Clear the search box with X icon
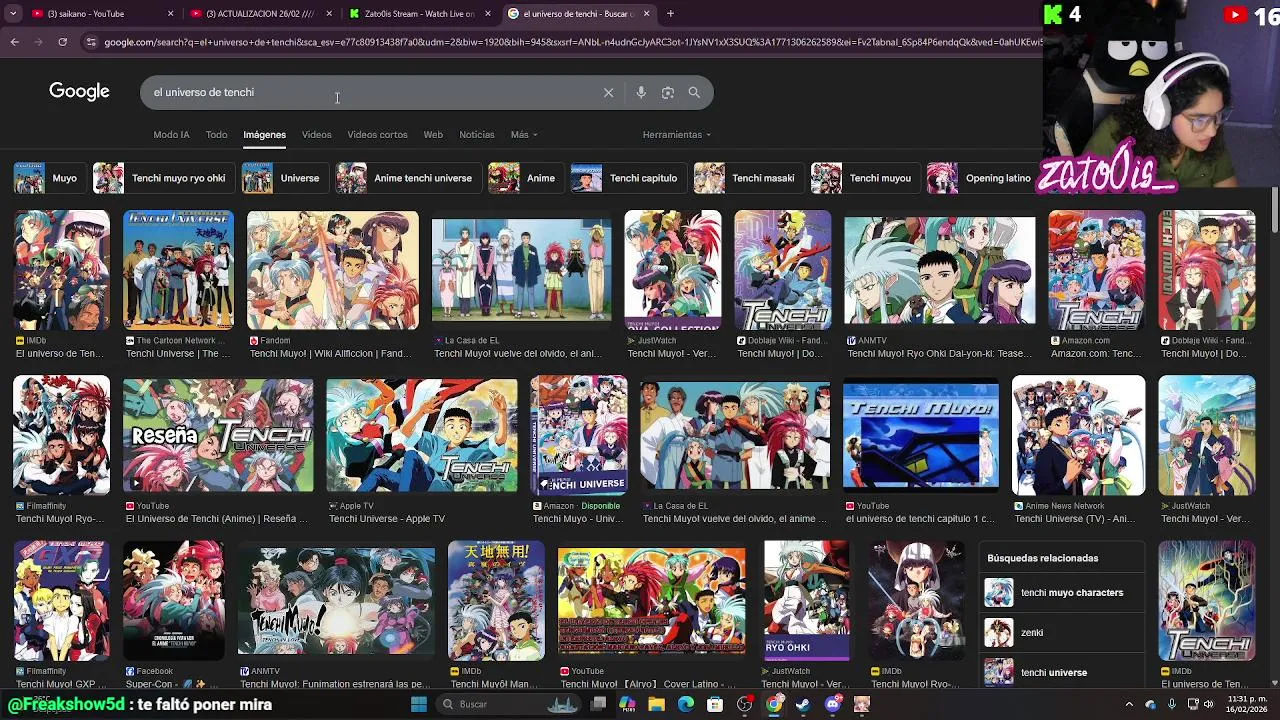 (x=608, y=93)
